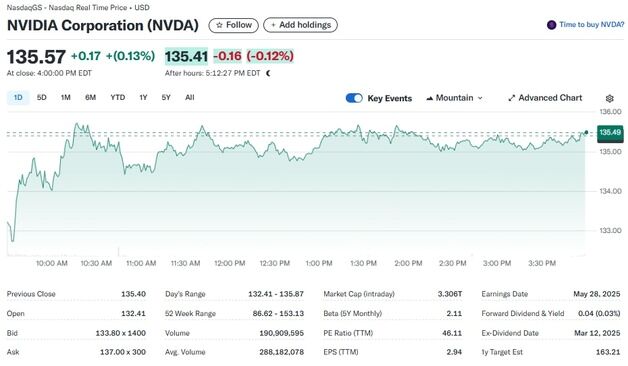This screenshot has height=366, width=628.
Task: Click the 1y Target Est value 163.21
Action: coord(608,352)
